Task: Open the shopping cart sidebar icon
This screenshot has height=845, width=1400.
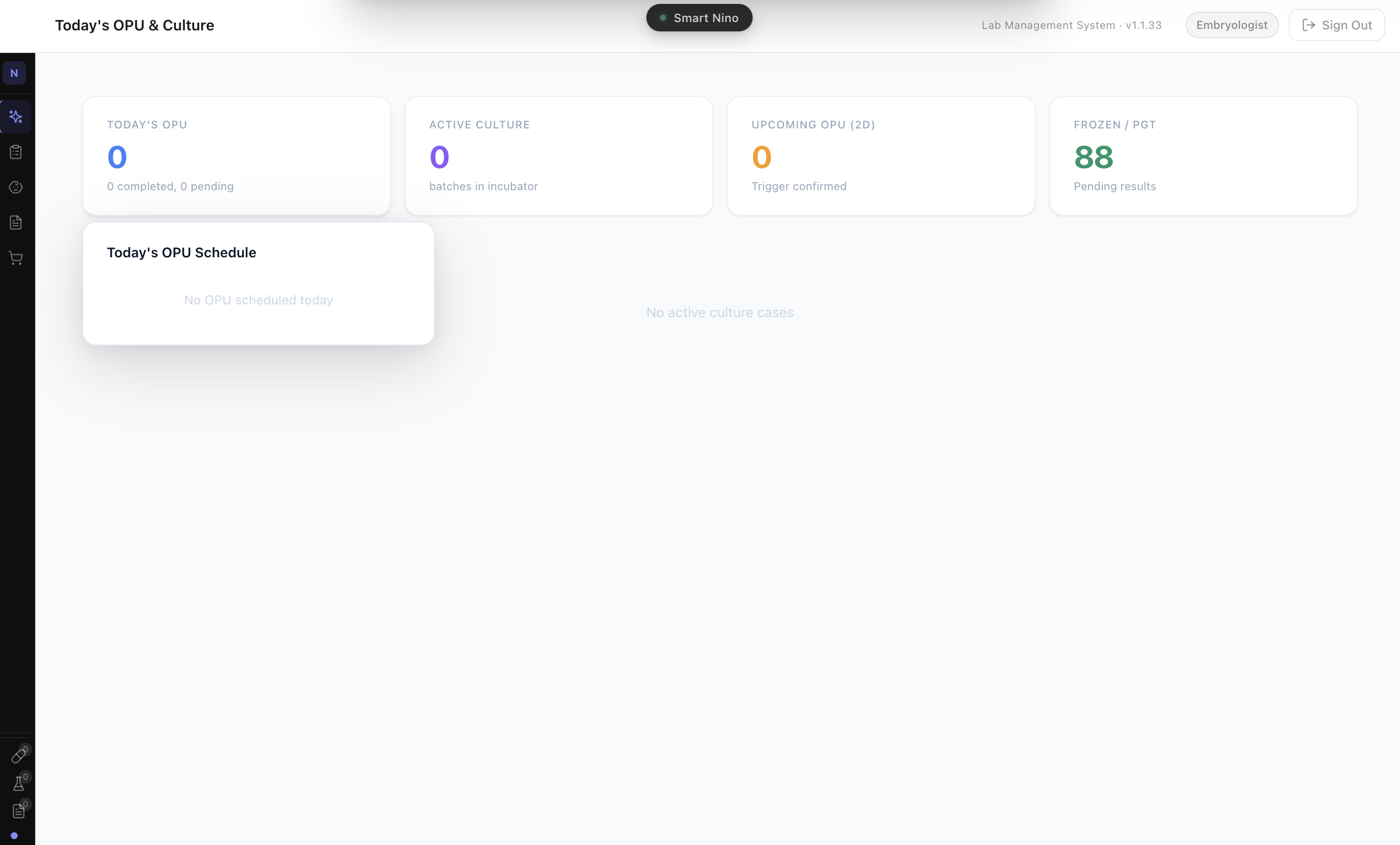Action: coord(16,258)
